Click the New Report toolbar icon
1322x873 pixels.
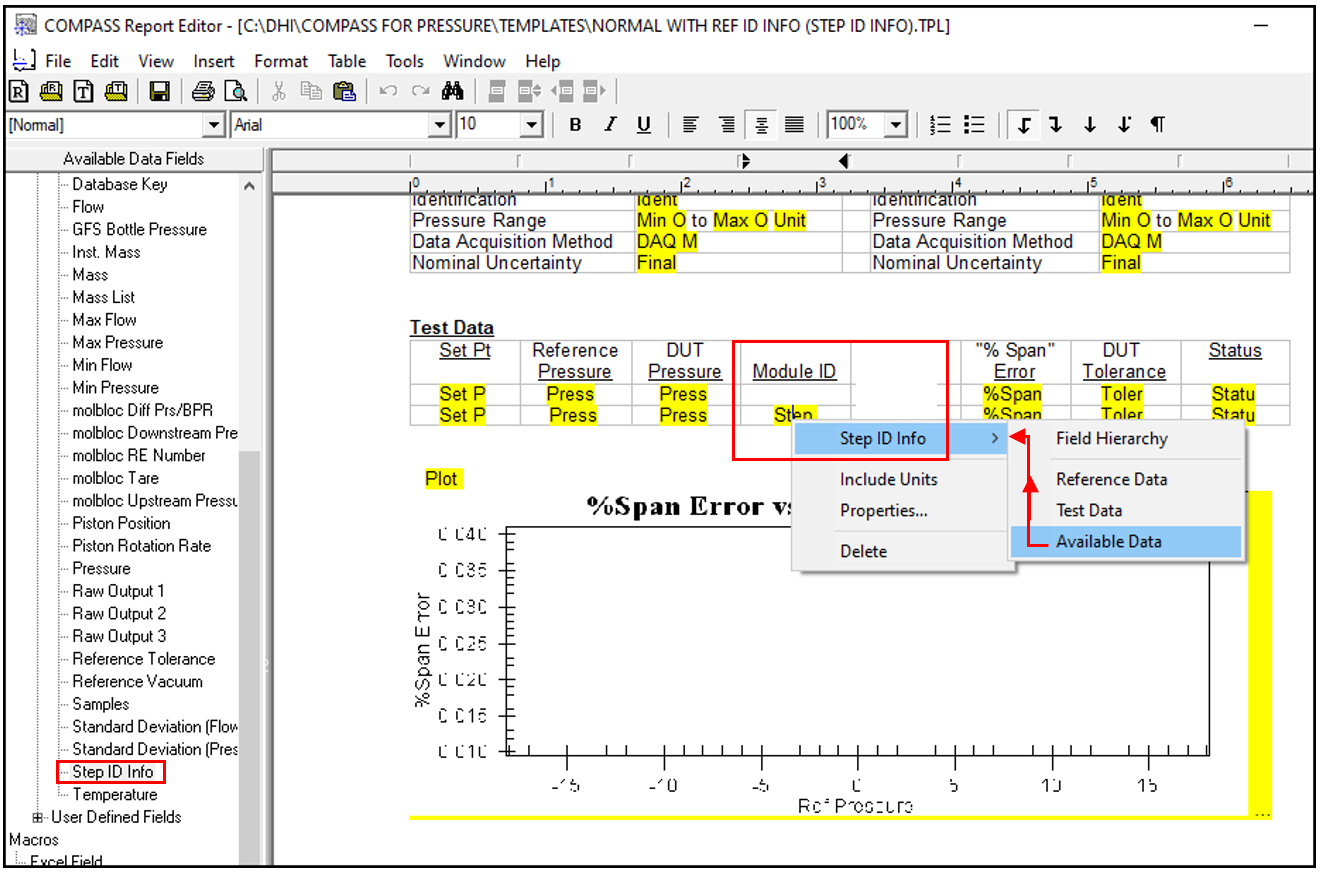[x=19, y=92]
